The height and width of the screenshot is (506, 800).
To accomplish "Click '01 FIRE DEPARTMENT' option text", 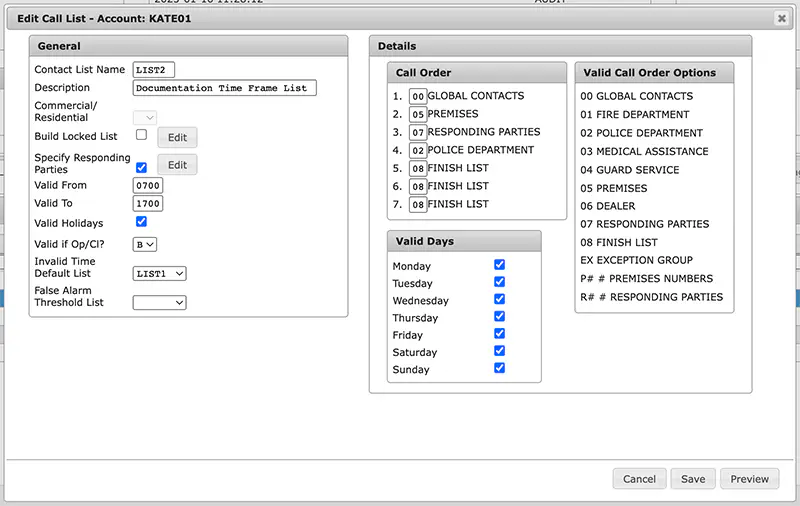I will 635,114.
